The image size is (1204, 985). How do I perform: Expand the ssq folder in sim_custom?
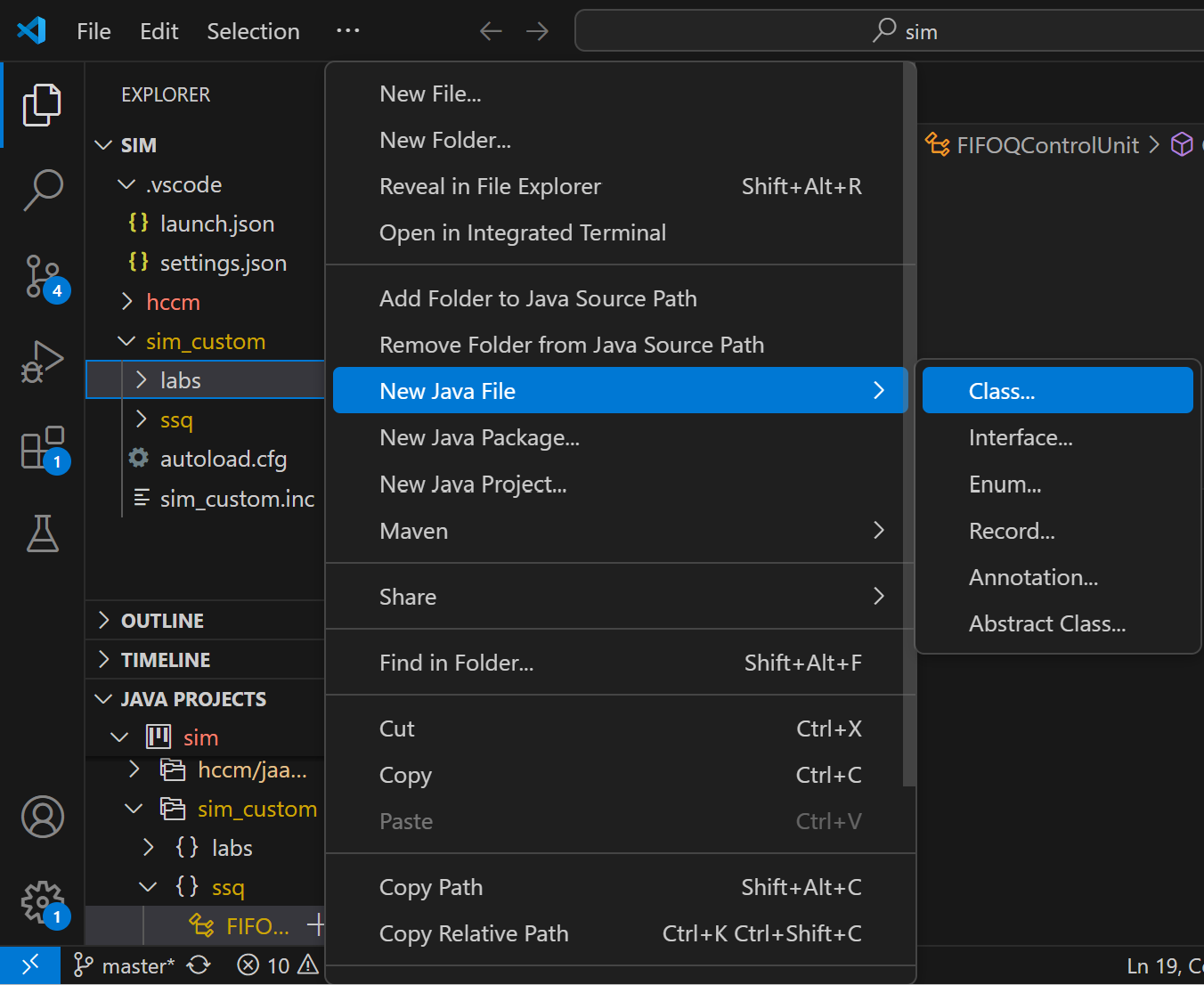click(176, 419)
